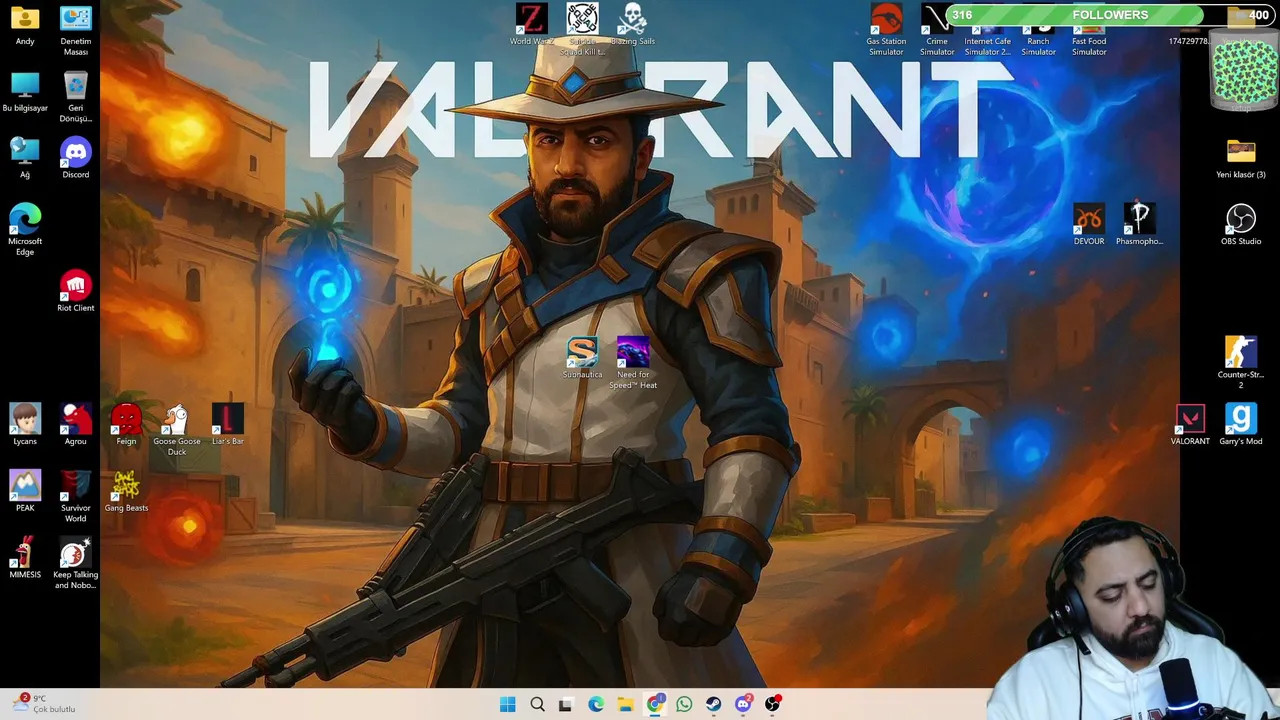
Task: Open File Explorer from taskbar
Action: tap(625, 704)
